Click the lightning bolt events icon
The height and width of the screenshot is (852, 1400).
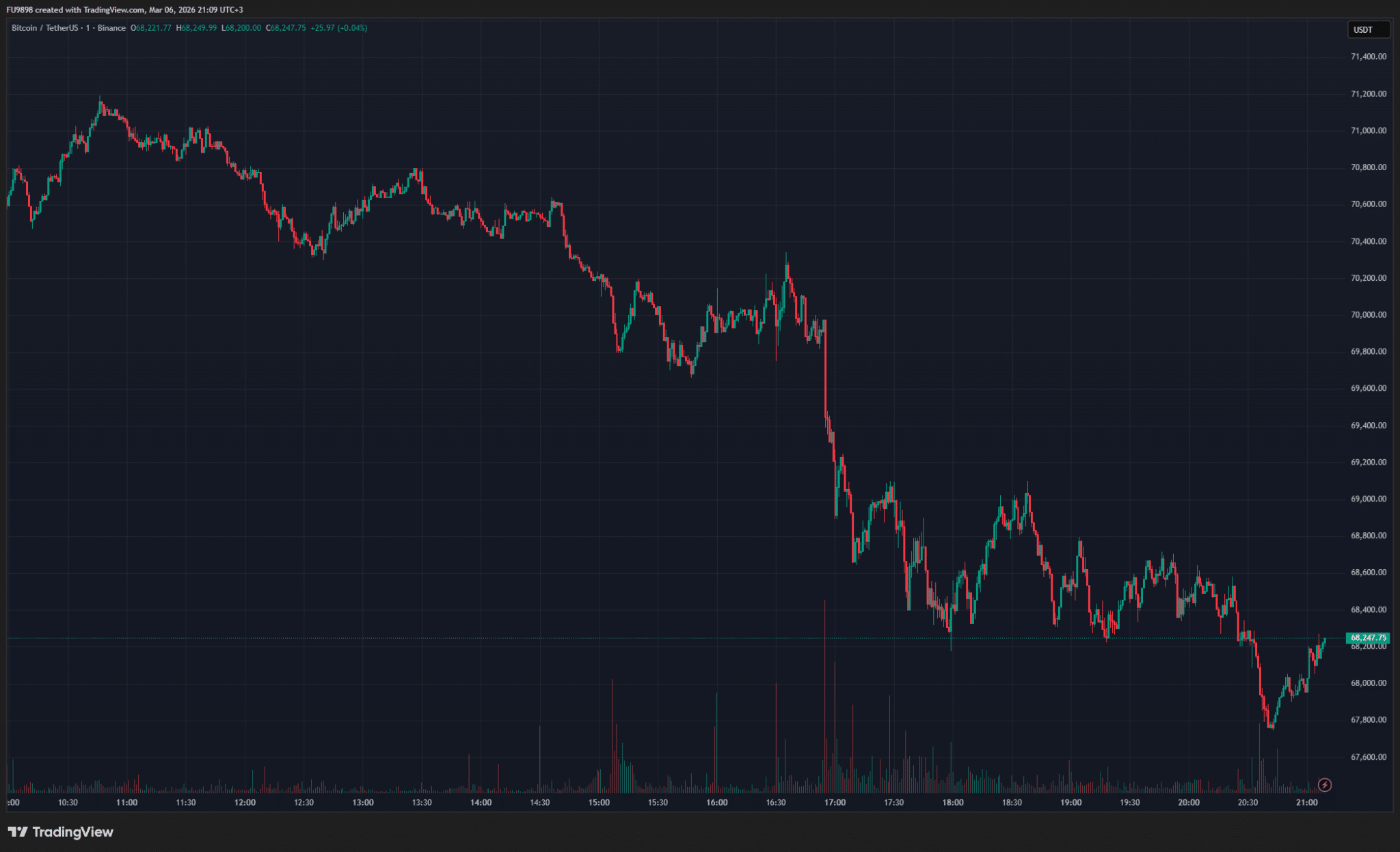(1324, 785)
